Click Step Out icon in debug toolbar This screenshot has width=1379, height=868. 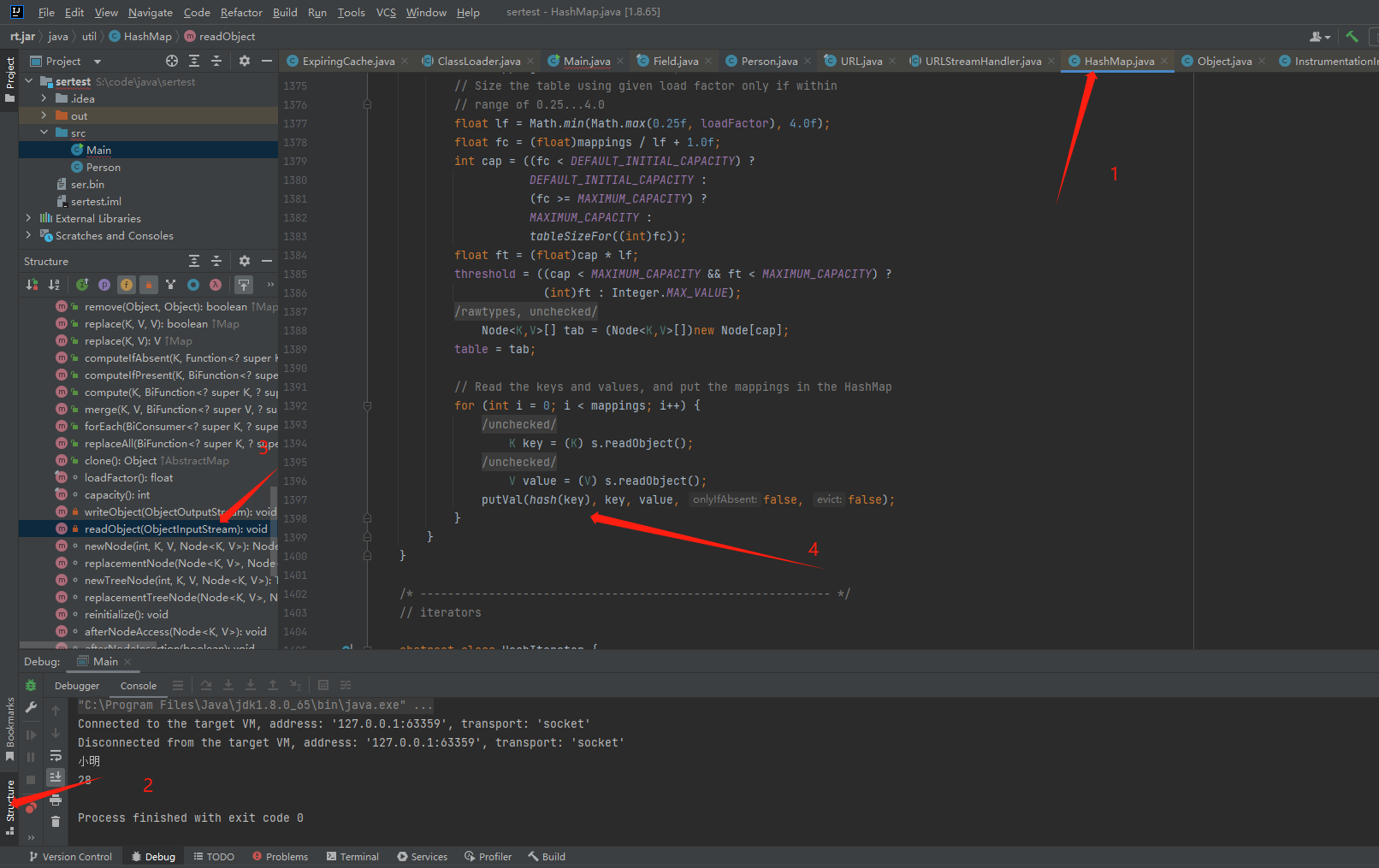click(x=273, y=685)
